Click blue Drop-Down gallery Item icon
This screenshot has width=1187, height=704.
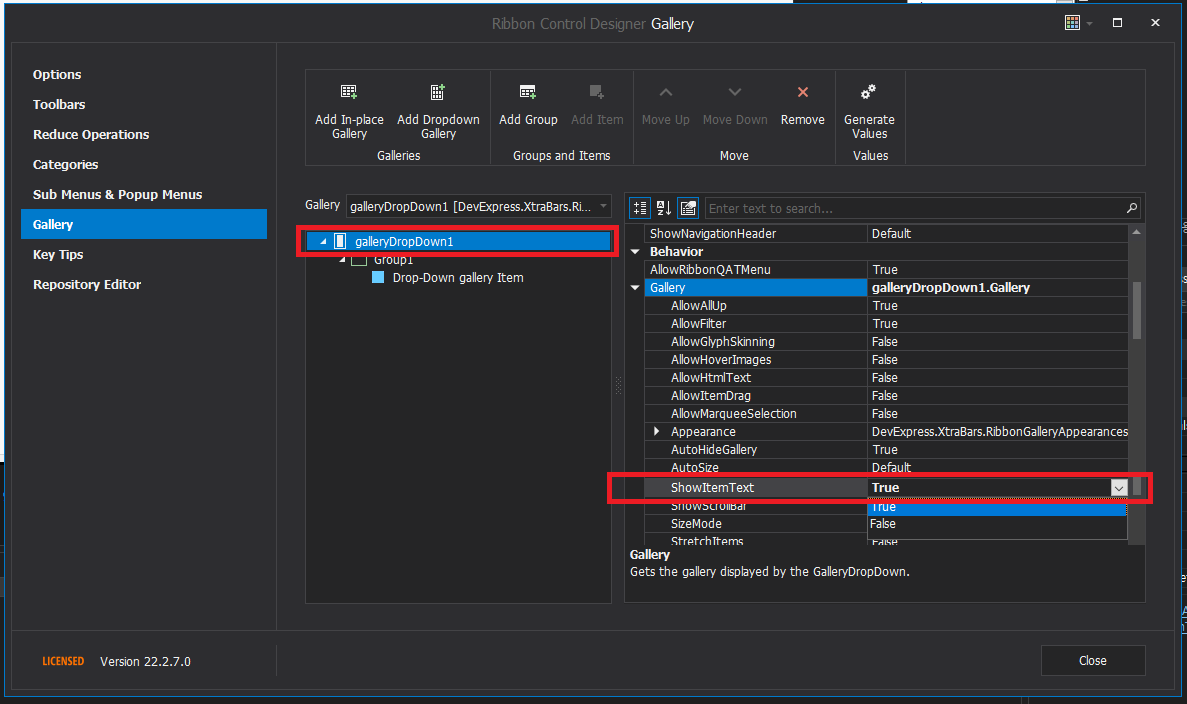tap(378, 278)
